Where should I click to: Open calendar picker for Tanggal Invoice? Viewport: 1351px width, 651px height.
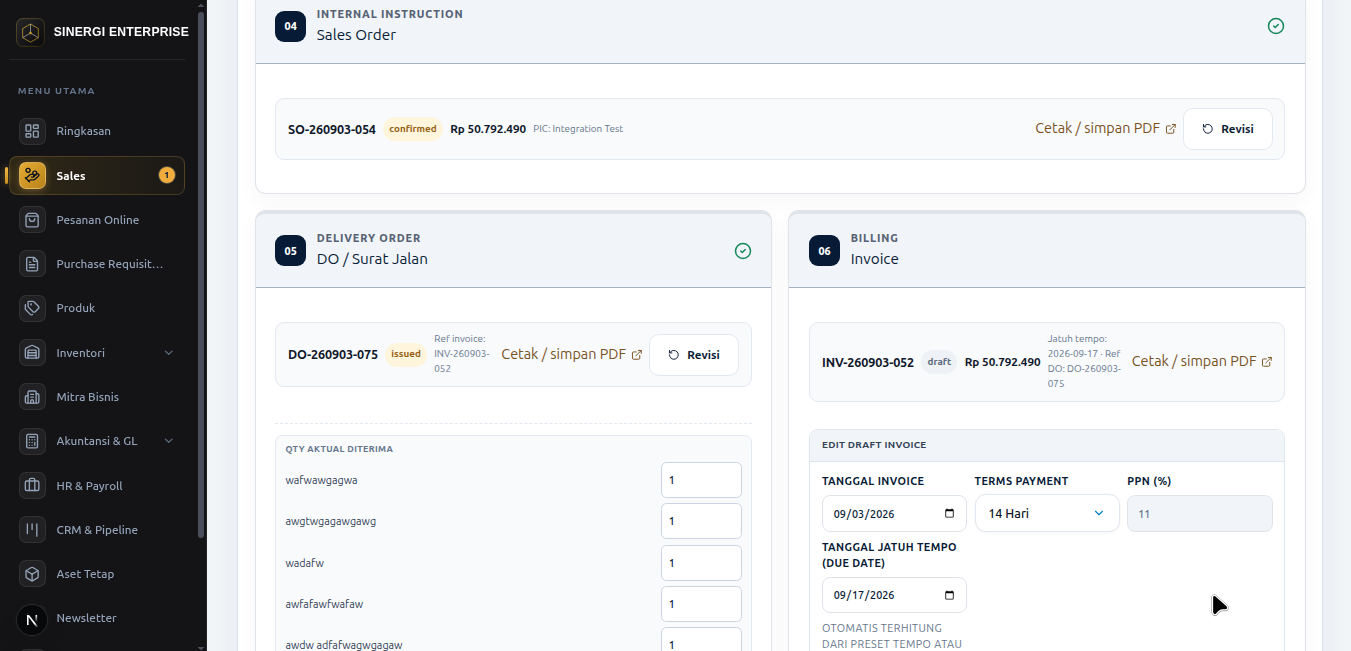[949, 513]
